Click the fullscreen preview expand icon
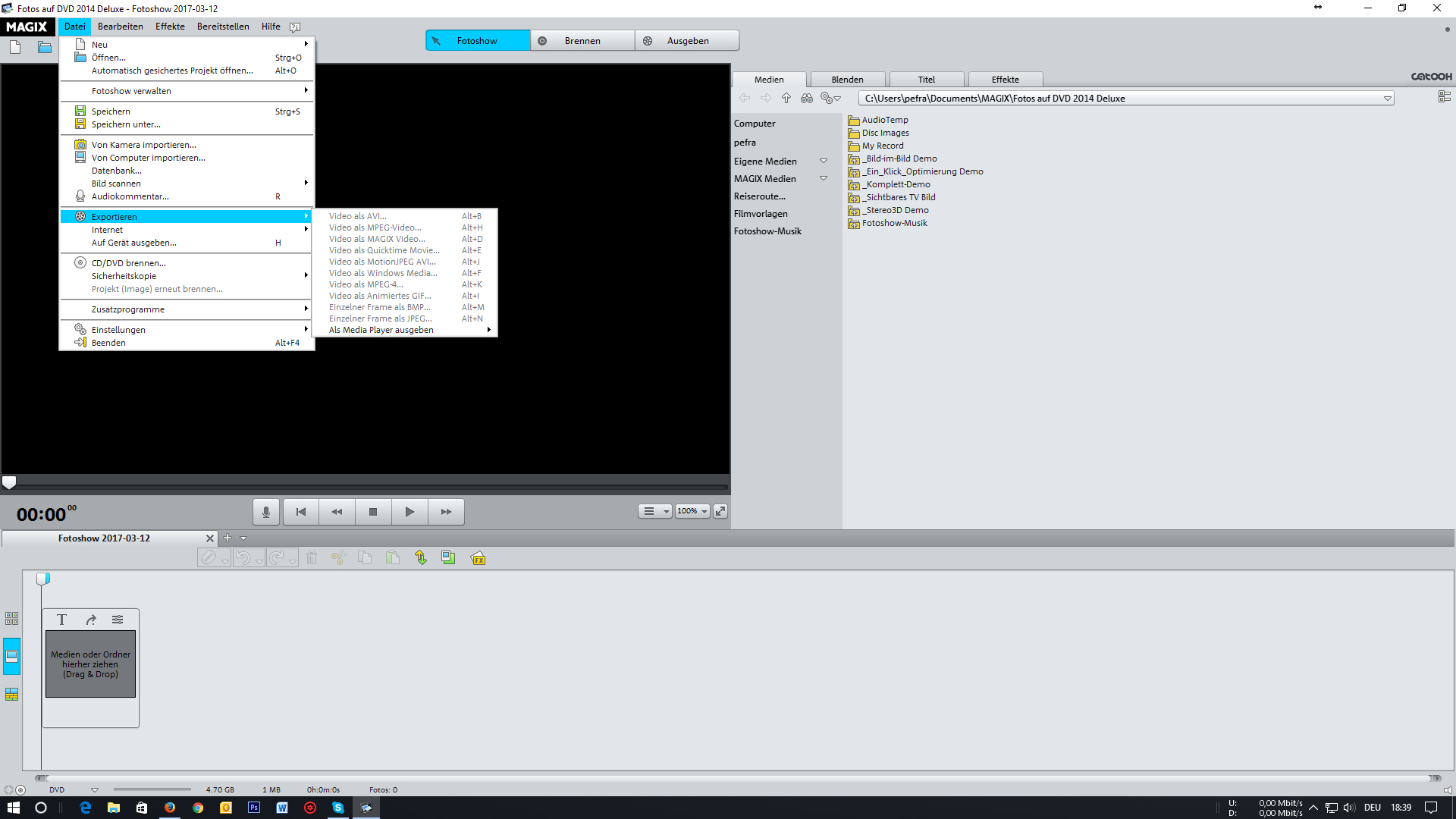The width and height of the screenshot is (1456, 819). tap(720, 511)
